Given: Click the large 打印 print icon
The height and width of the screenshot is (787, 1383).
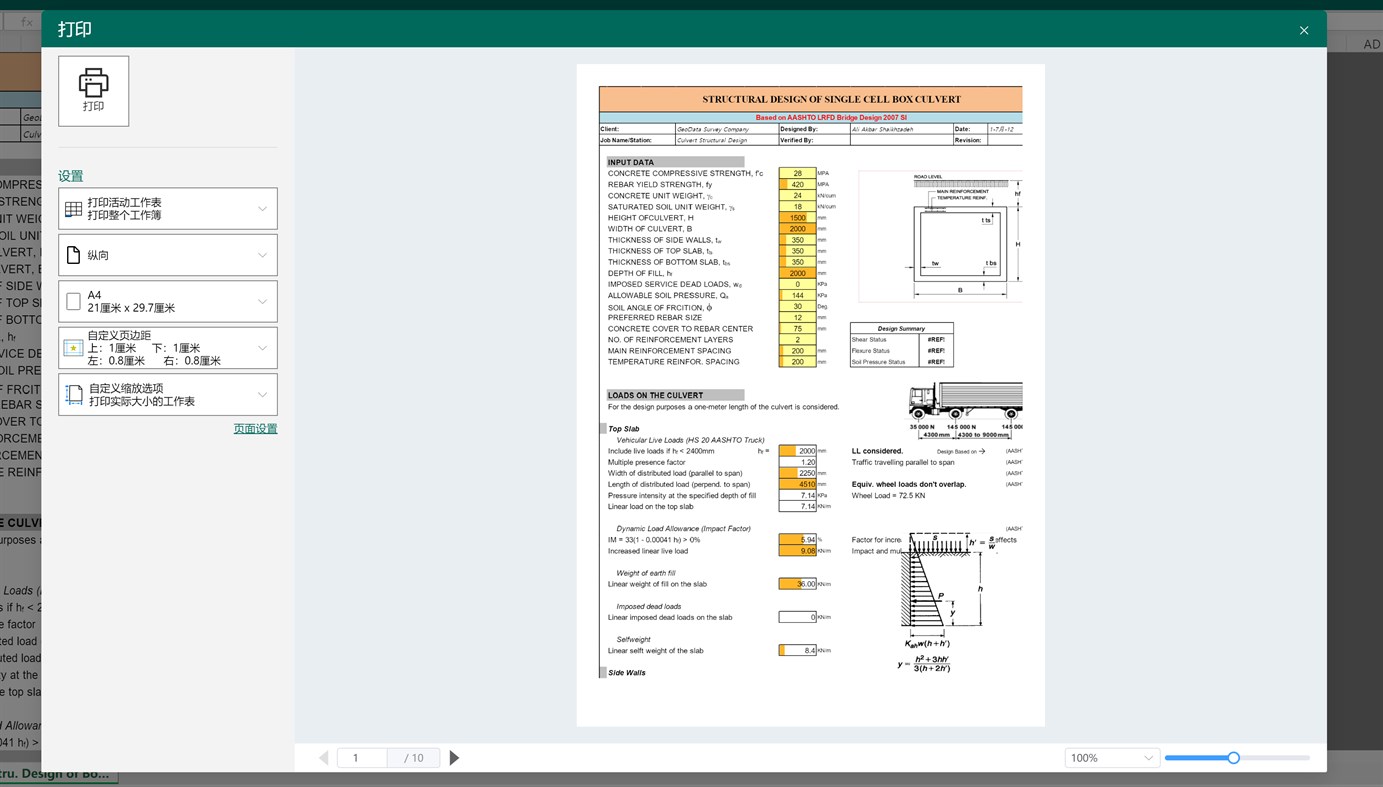Looking at the screenshot, I should click(x=93, y=90).
